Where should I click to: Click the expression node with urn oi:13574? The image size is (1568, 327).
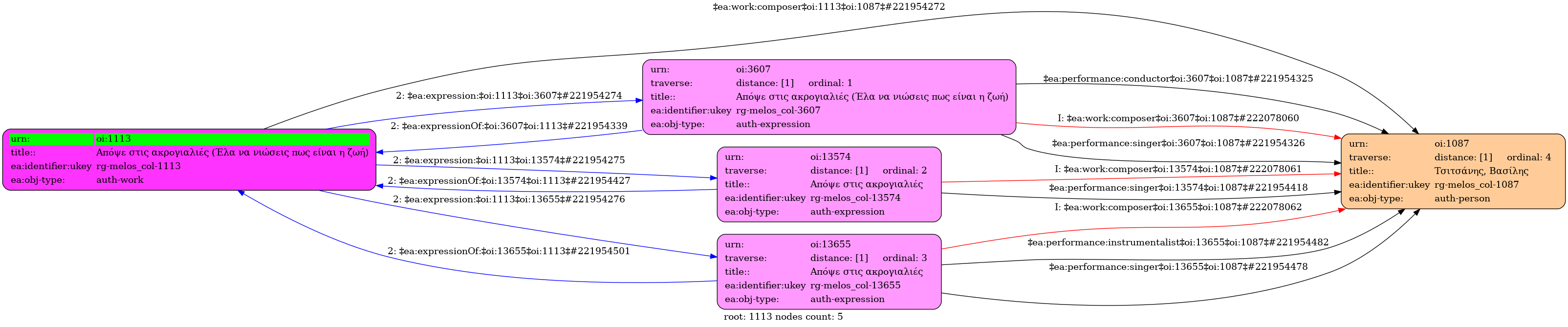point(828,184)
